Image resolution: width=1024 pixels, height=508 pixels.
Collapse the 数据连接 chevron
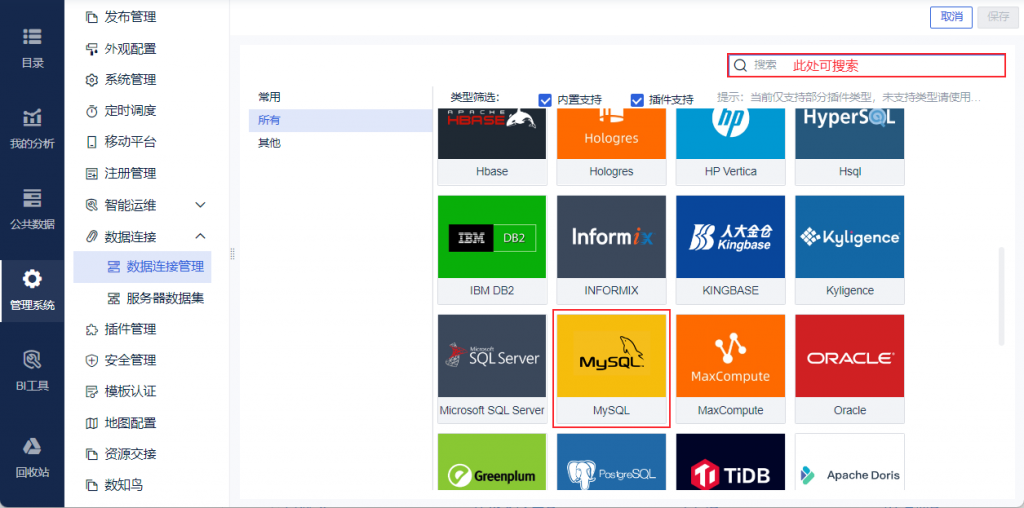pyautogui.click(x=200, y=236)
